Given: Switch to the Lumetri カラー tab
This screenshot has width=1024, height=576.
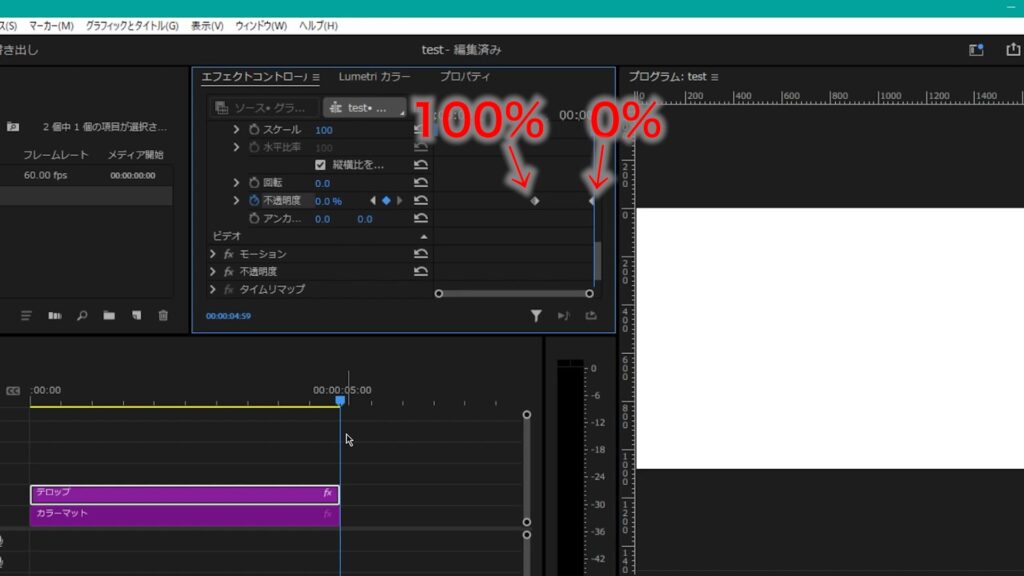Looking at the screenshot, I should (374, 76).
